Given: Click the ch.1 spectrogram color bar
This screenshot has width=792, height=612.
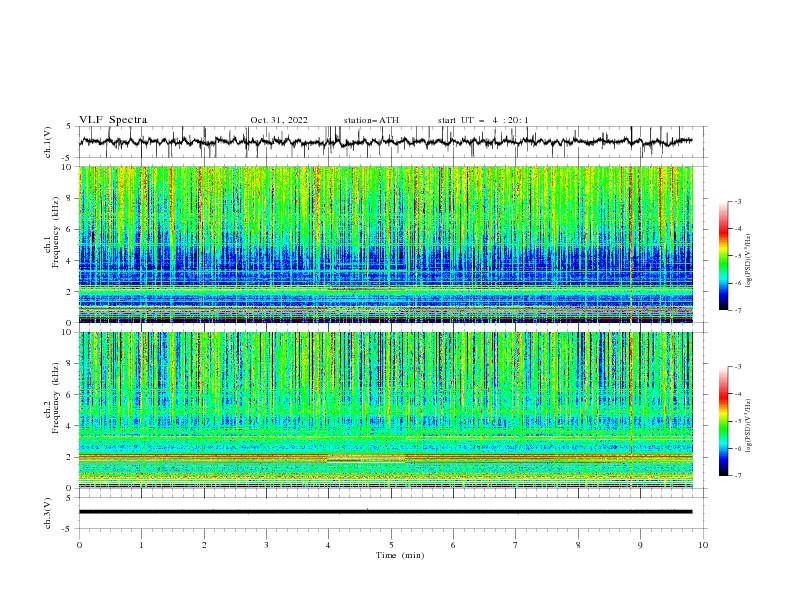Looking at the screenshot, I should tap(723, 255).
